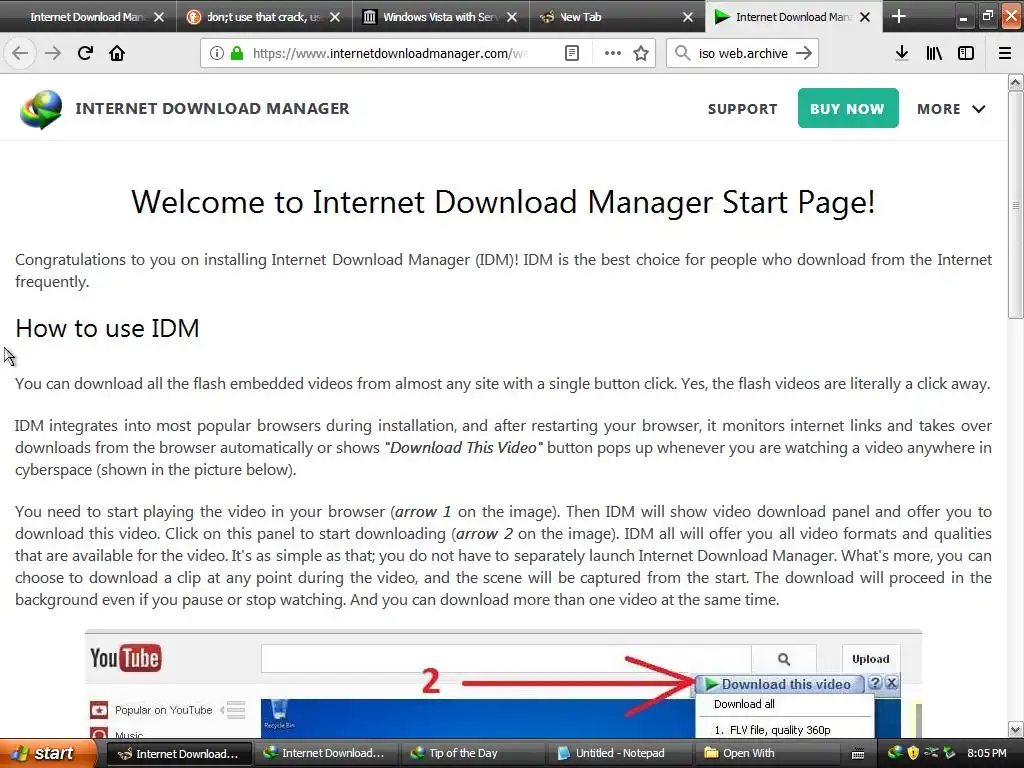Switch to the "don;t use that crack" tab
This screenshot has height=768, width=1024.
(264, 17)
